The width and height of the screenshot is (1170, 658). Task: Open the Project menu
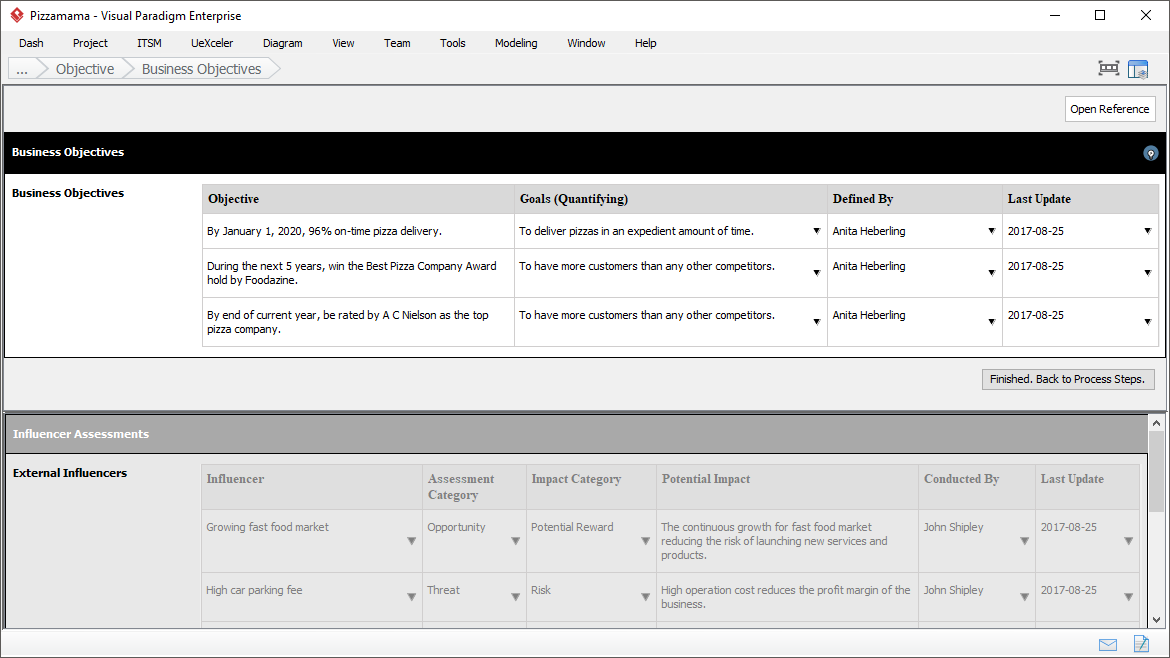[x=90, y=43]
